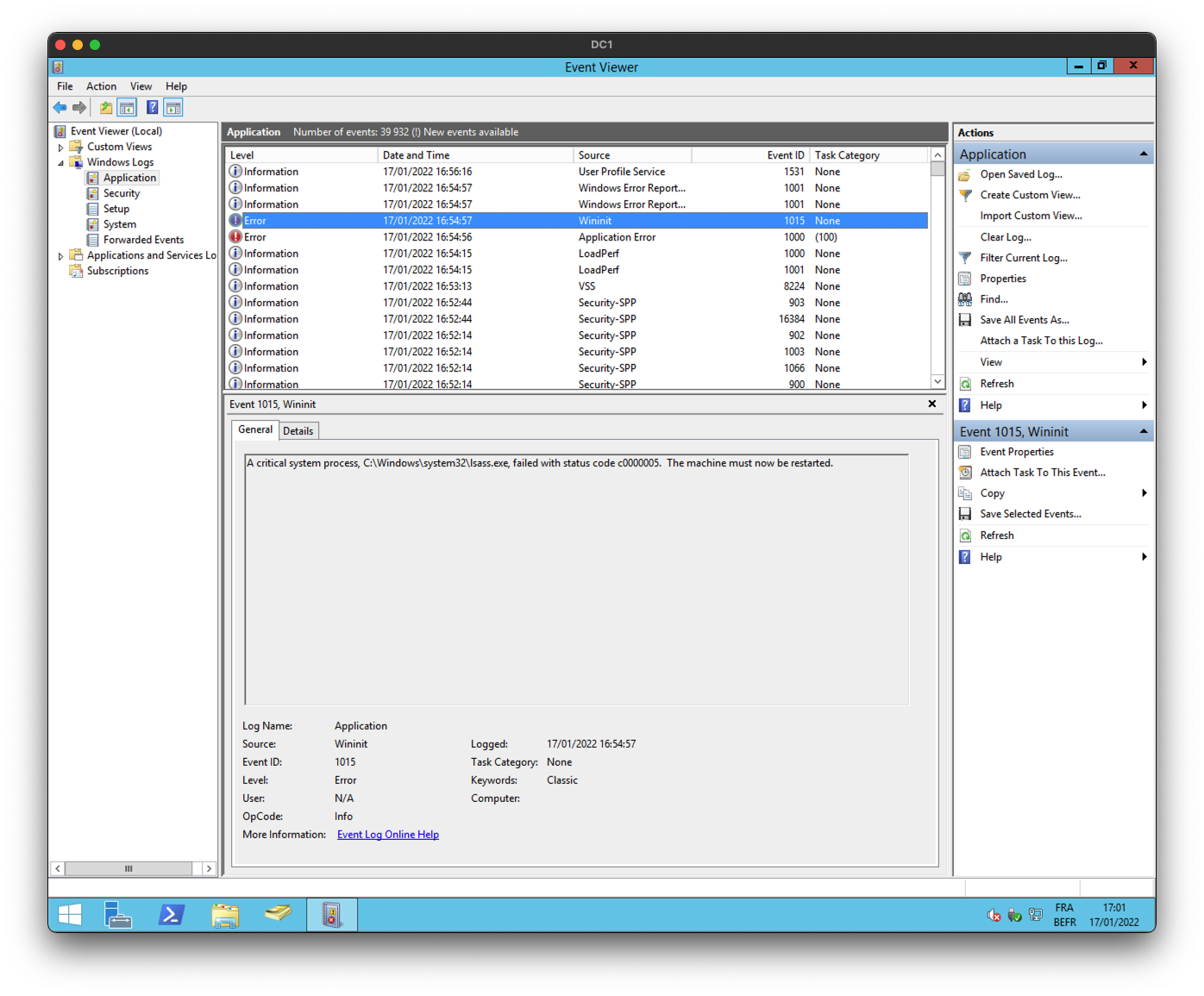1204x996 pixels.
Task: Click the Windows Start button
Action: pos(70,915)
